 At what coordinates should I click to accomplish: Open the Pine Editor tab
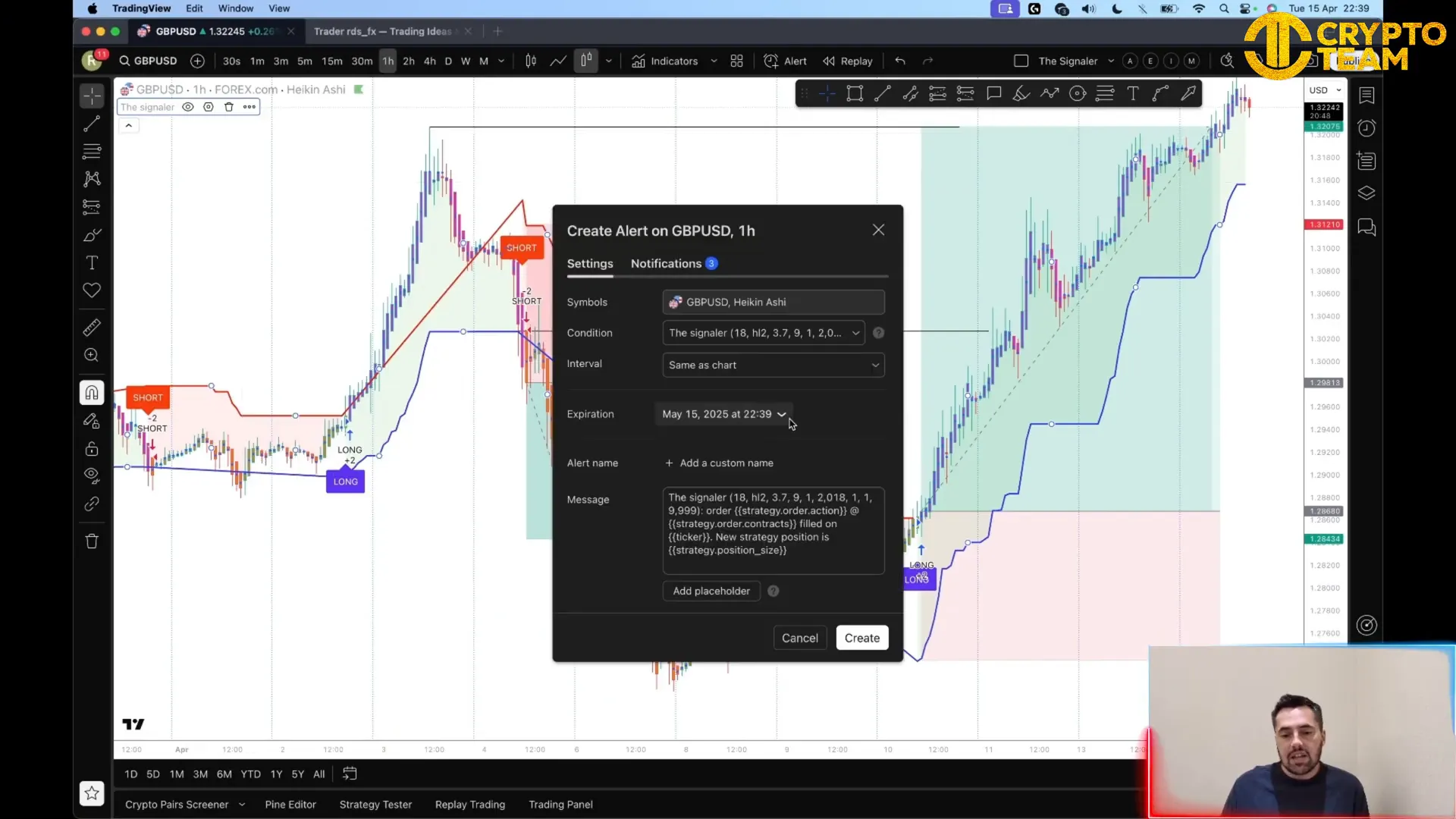coord(290,805)
